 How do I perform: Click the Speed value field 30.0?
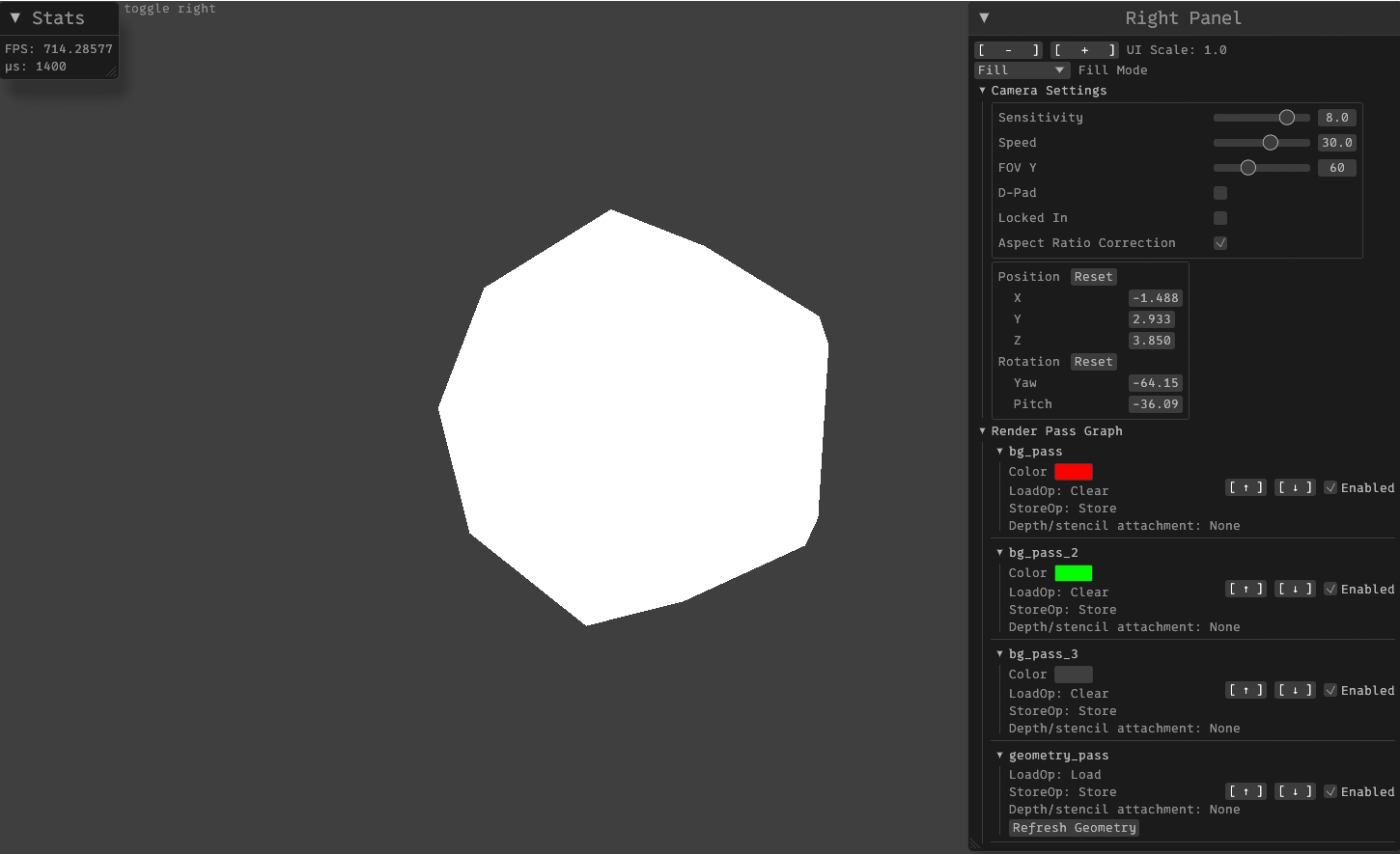pyautogui.click(x=1337, y=143)
